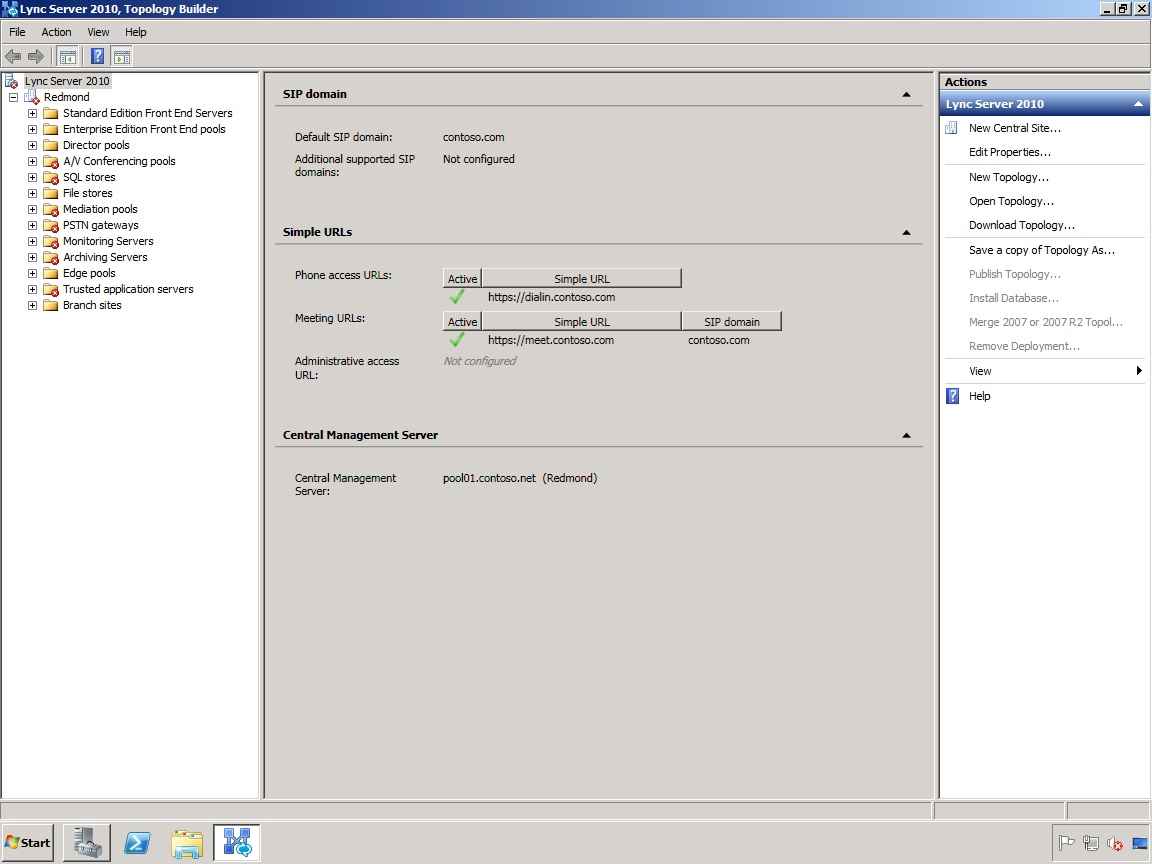Image resolution: width=1152 pixels, height=864 pixels.
Task: Expand Standard Edition Front End Servers node
Action: click(x=32, y=113)
